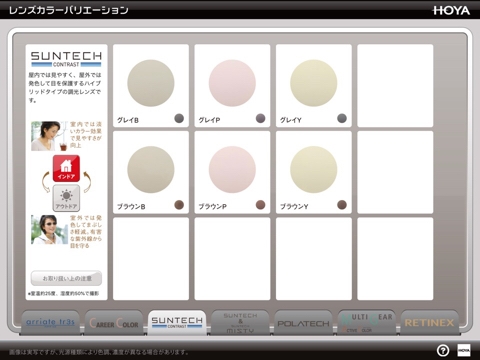Viewport: 480px width, 360px height.
Task: Select the グレイB lens color swatch
Action: (x=151, y=83)
